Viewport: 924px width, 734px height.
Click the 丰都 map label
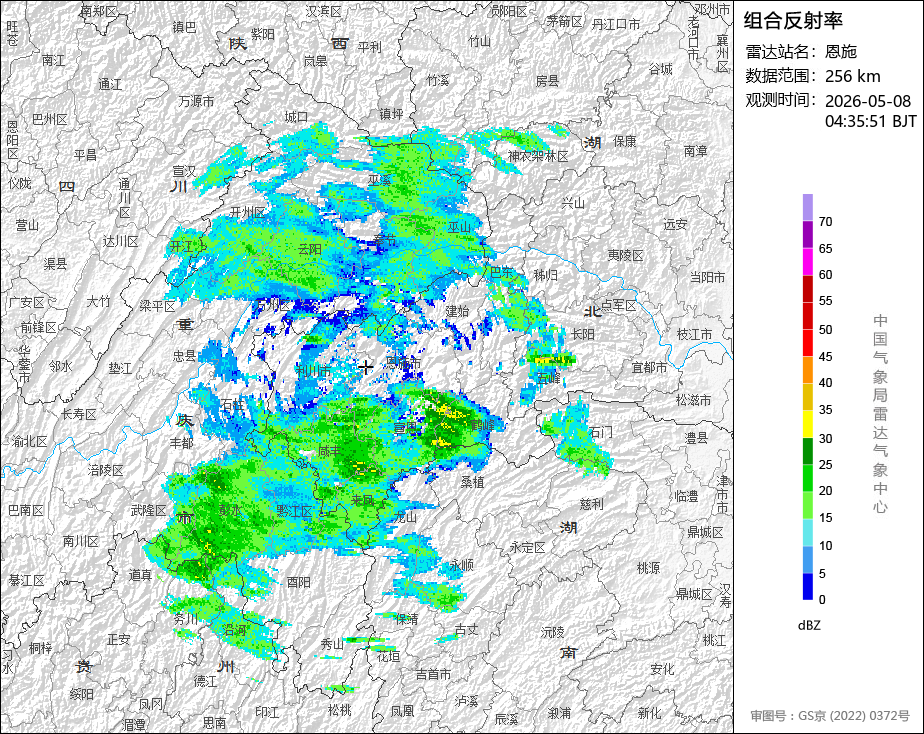182,443
